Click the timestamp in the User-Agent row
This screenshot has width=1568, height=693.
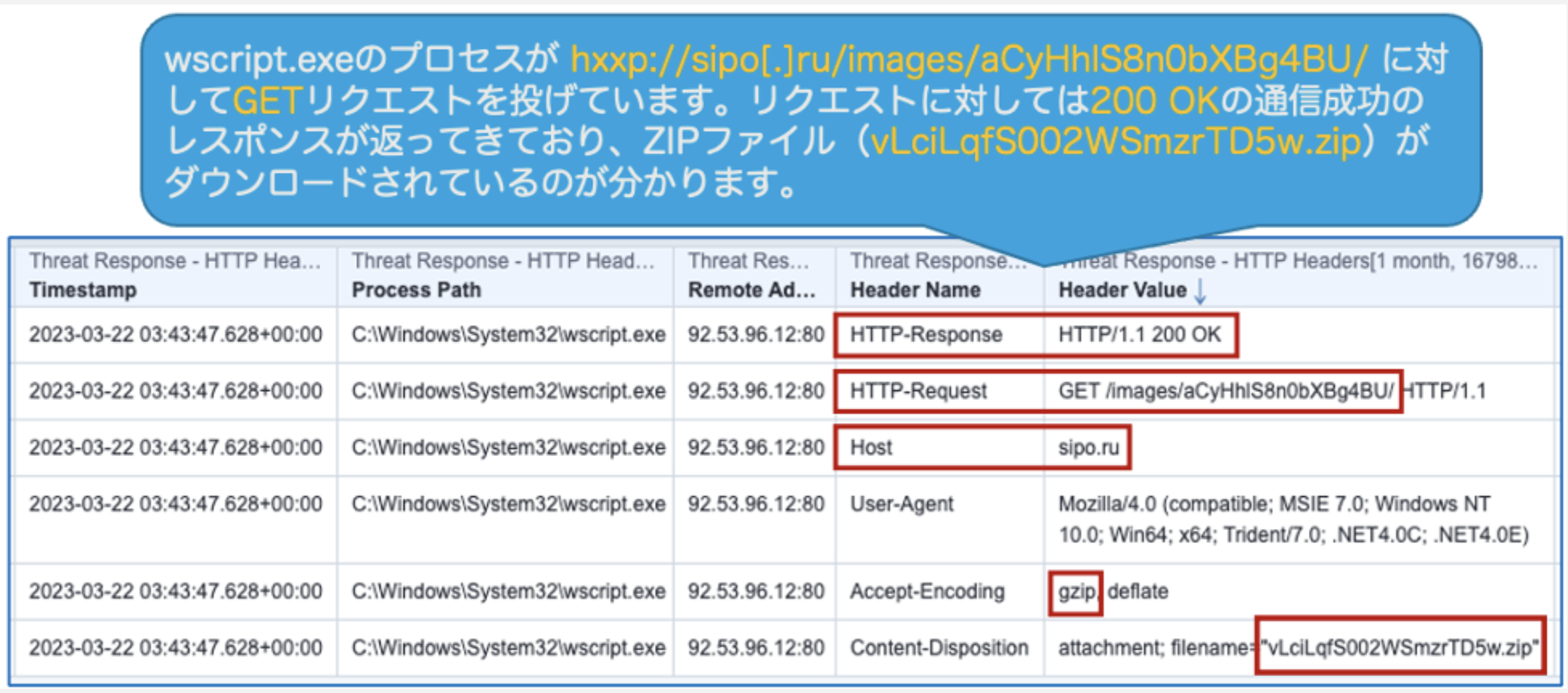(x=176, y=504)
